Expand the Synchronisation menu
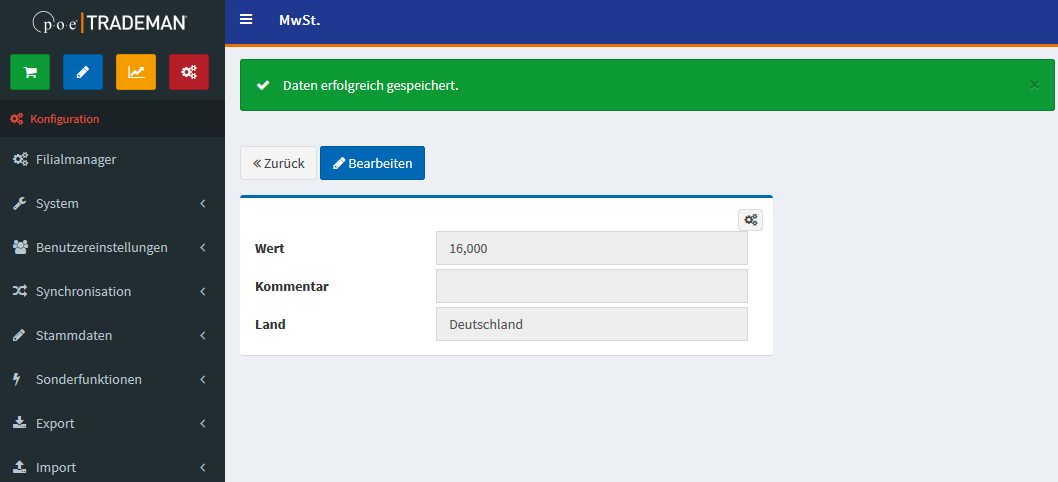This screenshot has height=482, width=1058. (83, 291)
